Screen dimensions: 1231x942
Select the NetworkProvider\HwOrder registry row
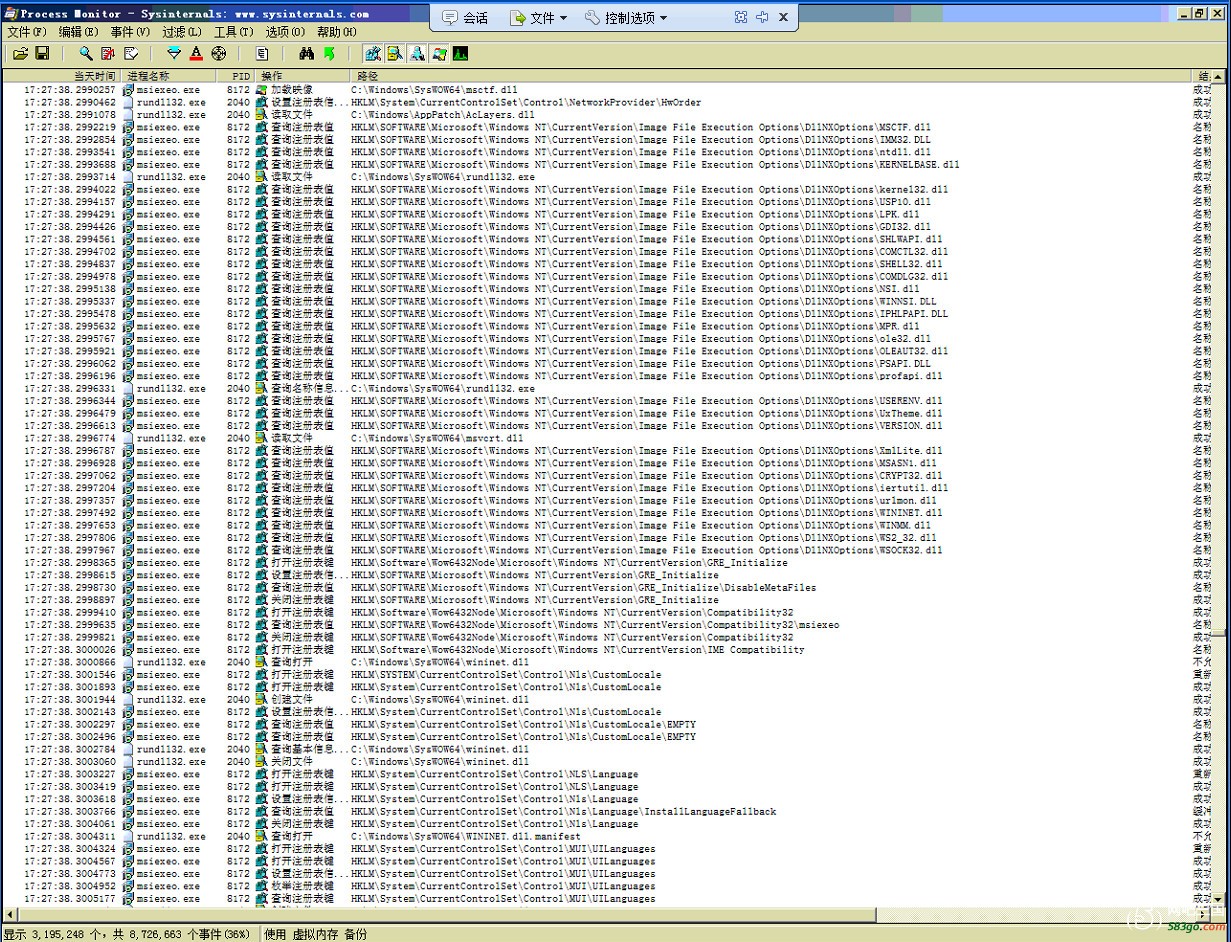coord(607,102)
